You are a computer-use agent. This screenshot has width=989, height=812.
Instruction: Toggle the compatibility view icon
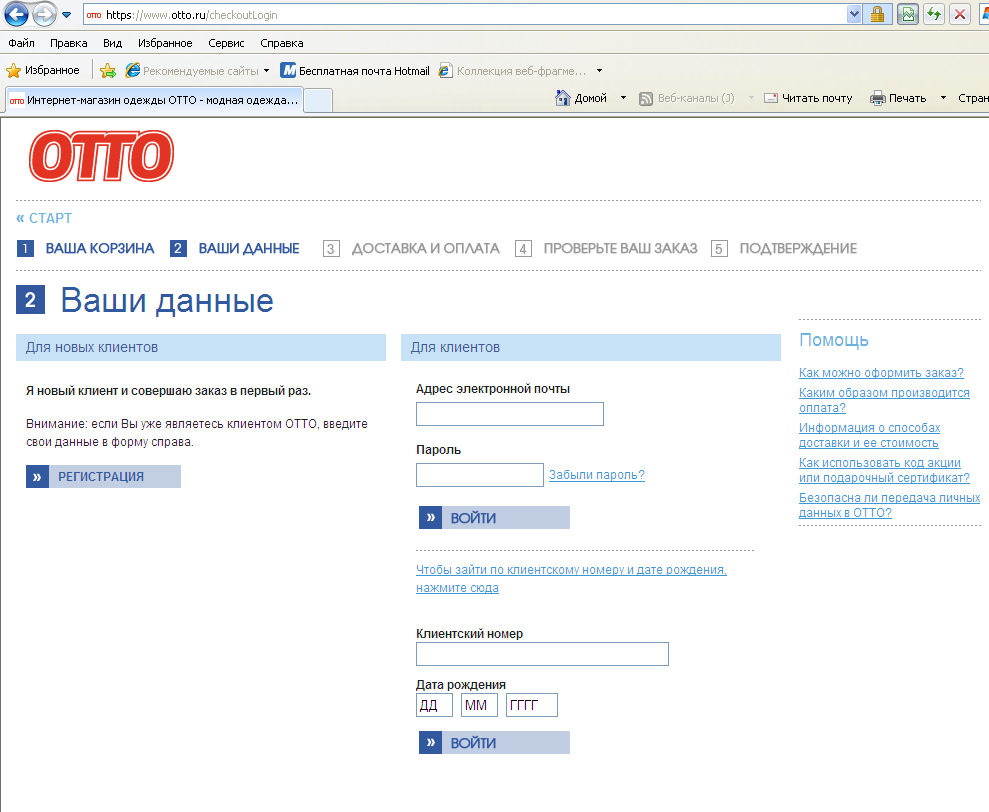point(908,15)
